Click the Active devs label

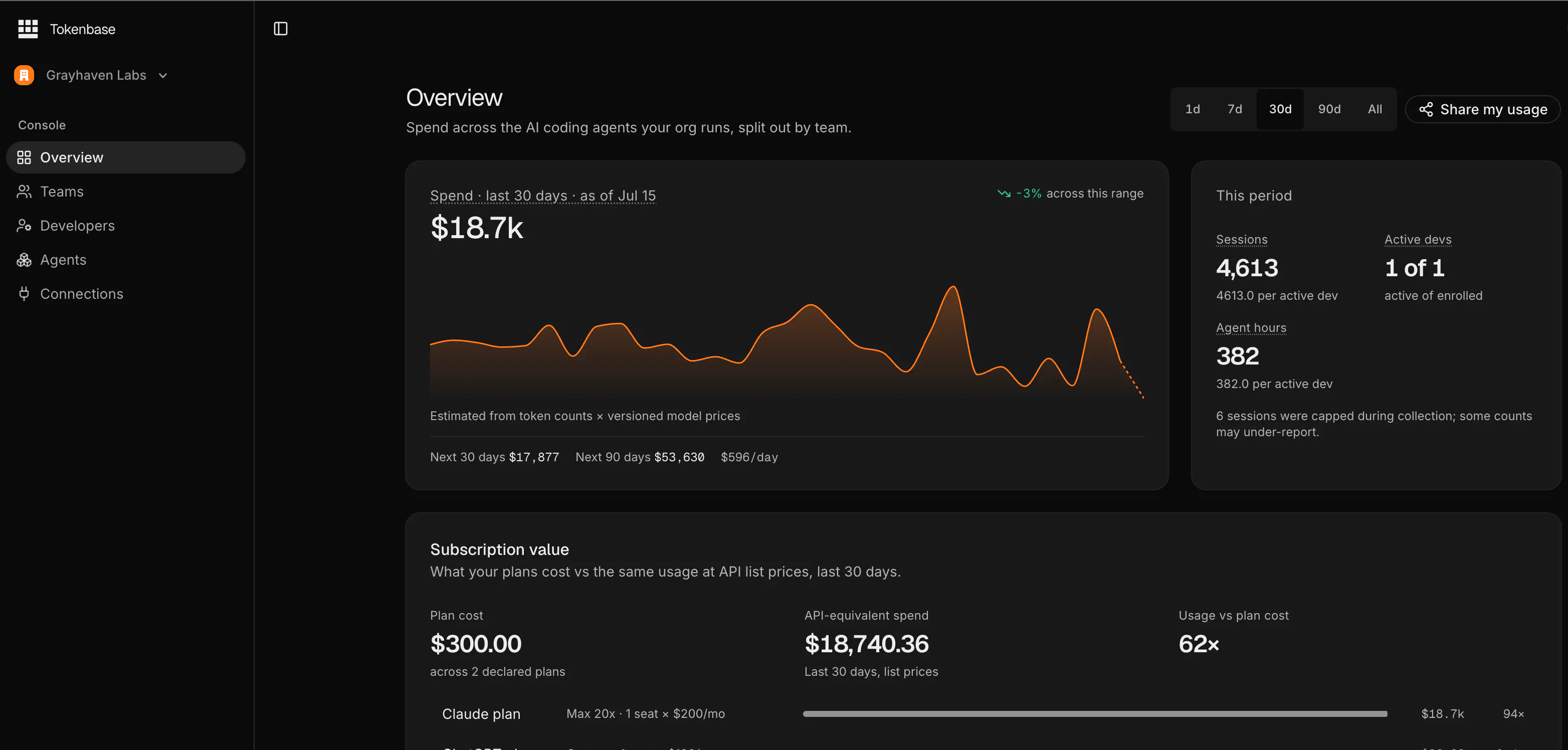click(x=1418, y=240)
